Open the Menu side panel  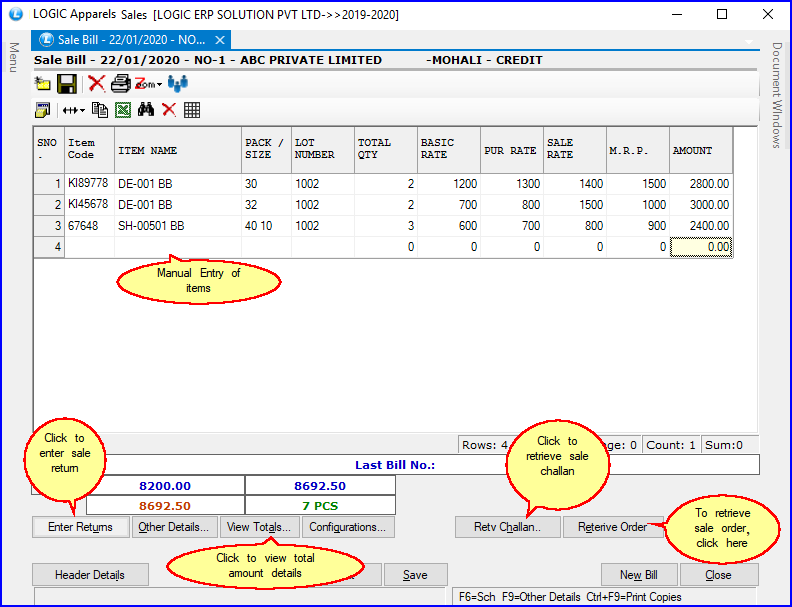click(x=14, y=57)
